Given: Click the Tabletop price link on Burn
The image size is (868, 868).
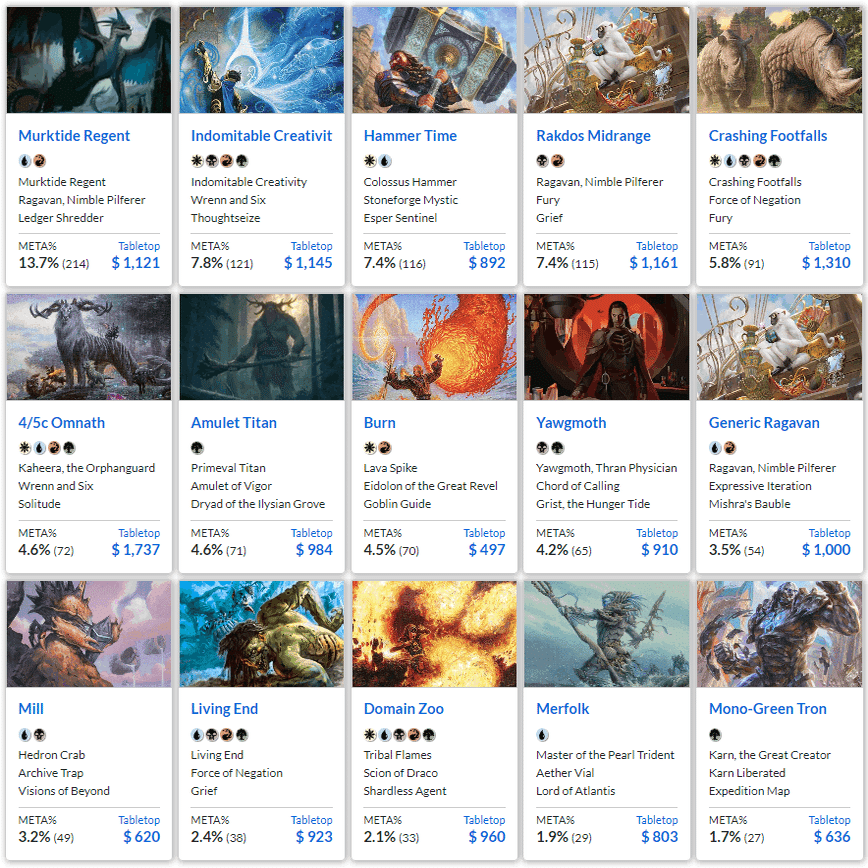Looking at the screenshot, I should tap(484, 533).
